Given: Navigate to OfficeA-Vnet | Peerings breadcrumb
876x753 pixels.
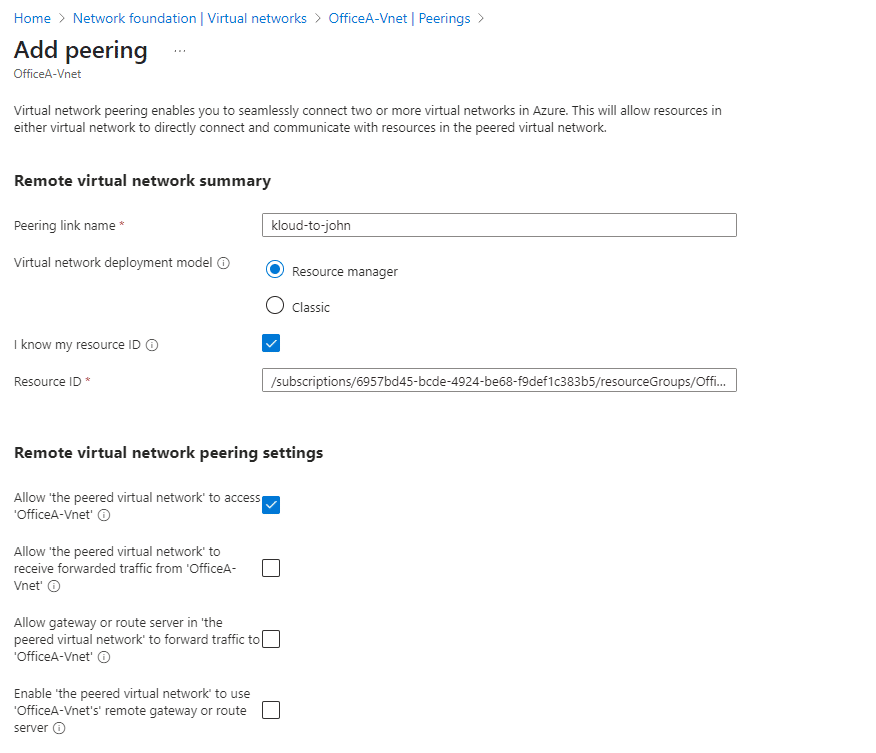Looking at the screenshot, I should point(400,19).
